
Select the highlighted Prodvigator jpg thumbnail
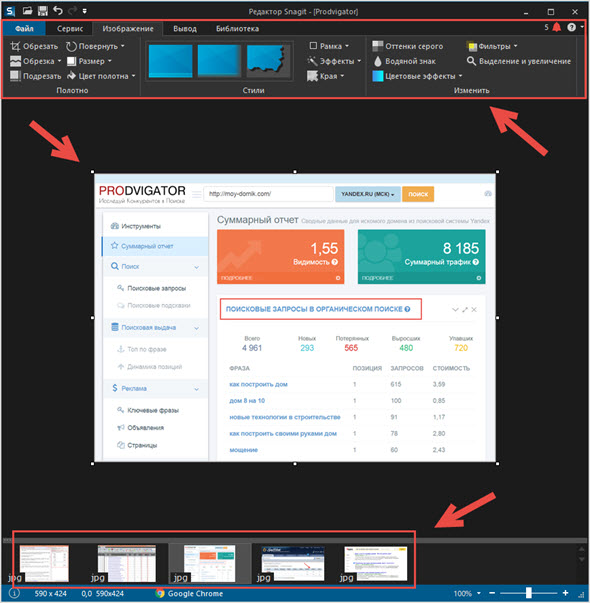(x=209, y=563)
